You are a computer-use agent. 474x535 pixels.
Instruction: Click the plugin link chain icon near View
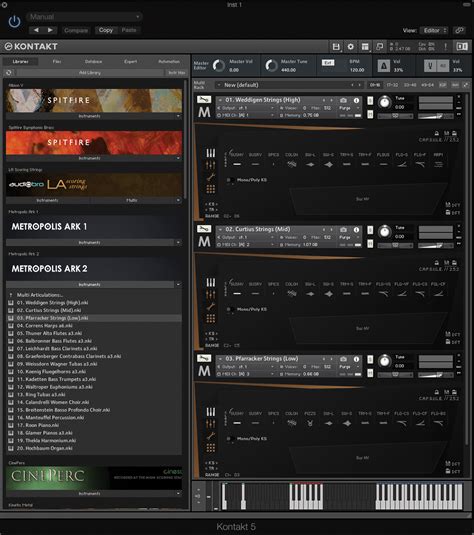coord(459,30)
